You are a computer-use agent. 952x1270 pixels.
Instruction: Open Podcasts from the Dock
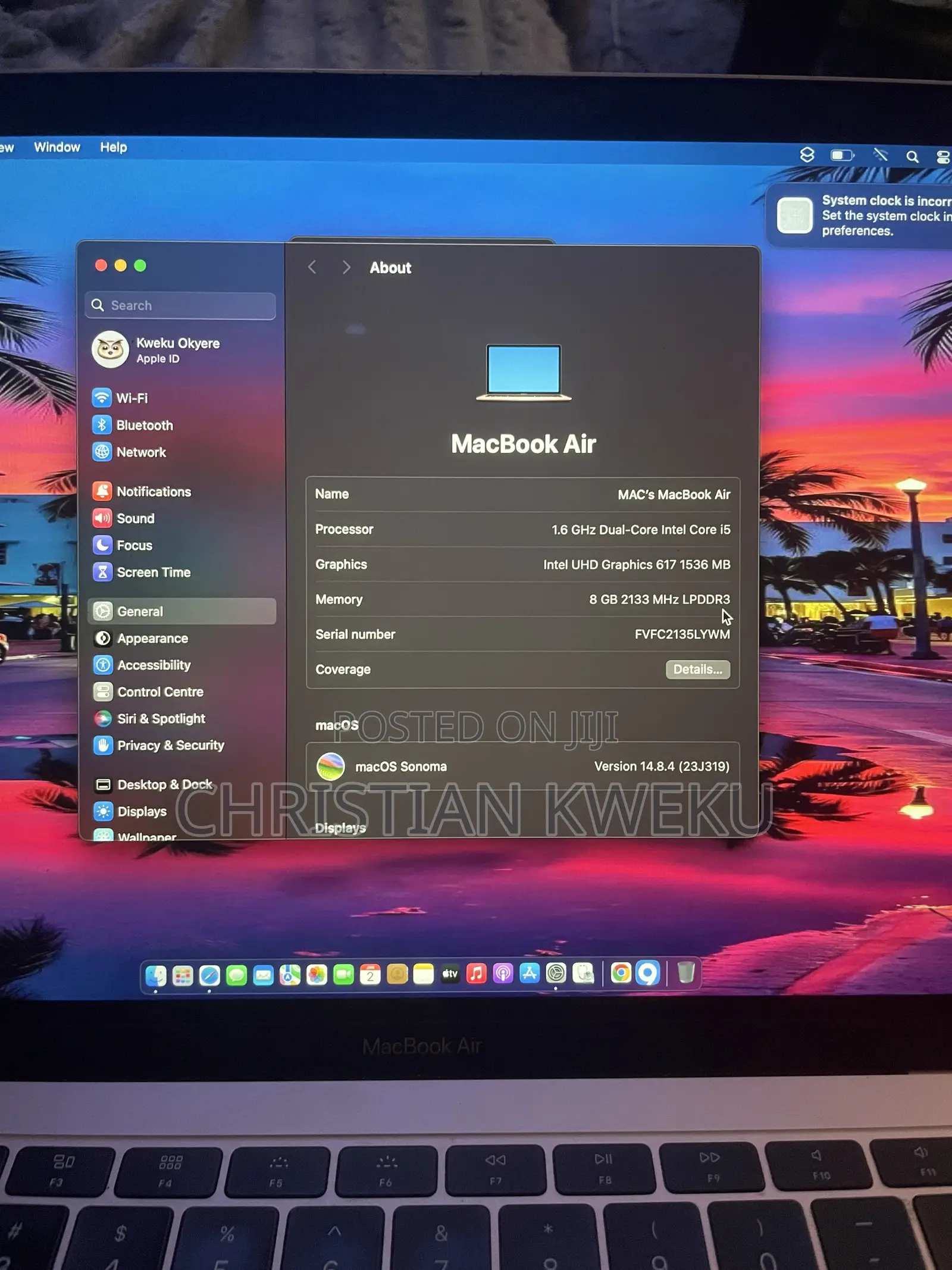503,973
